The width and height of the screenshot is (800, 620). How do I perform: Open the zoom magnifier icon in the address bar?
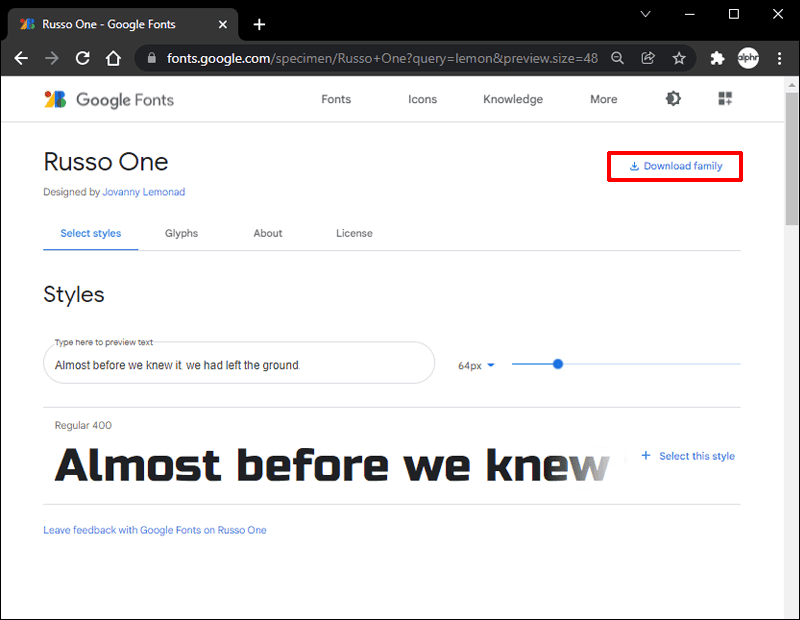[618, 58]
